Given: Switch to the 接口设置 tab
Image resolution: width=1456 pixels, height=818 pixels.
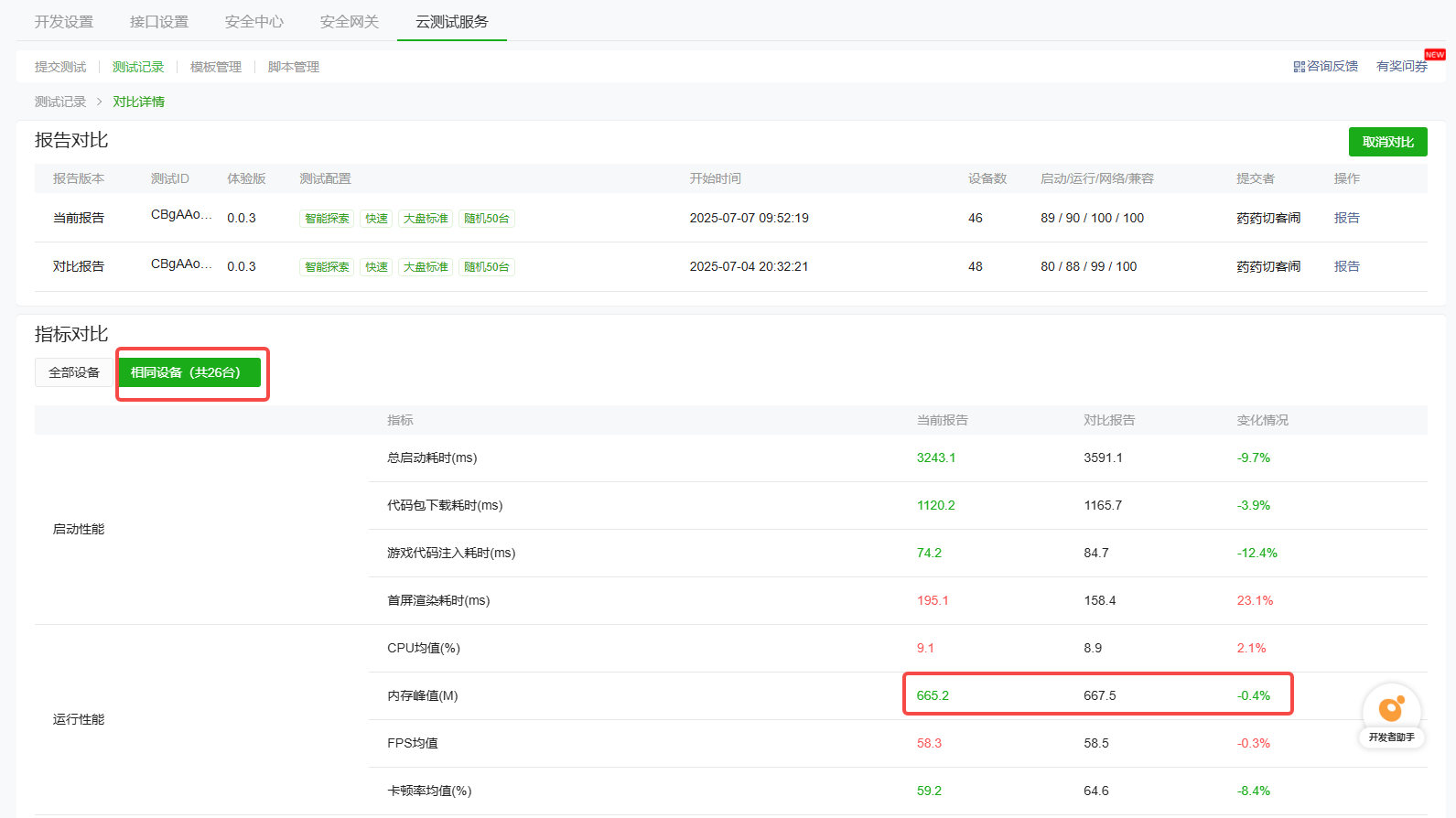Looking at the screenshot, I should coord(159,21).
